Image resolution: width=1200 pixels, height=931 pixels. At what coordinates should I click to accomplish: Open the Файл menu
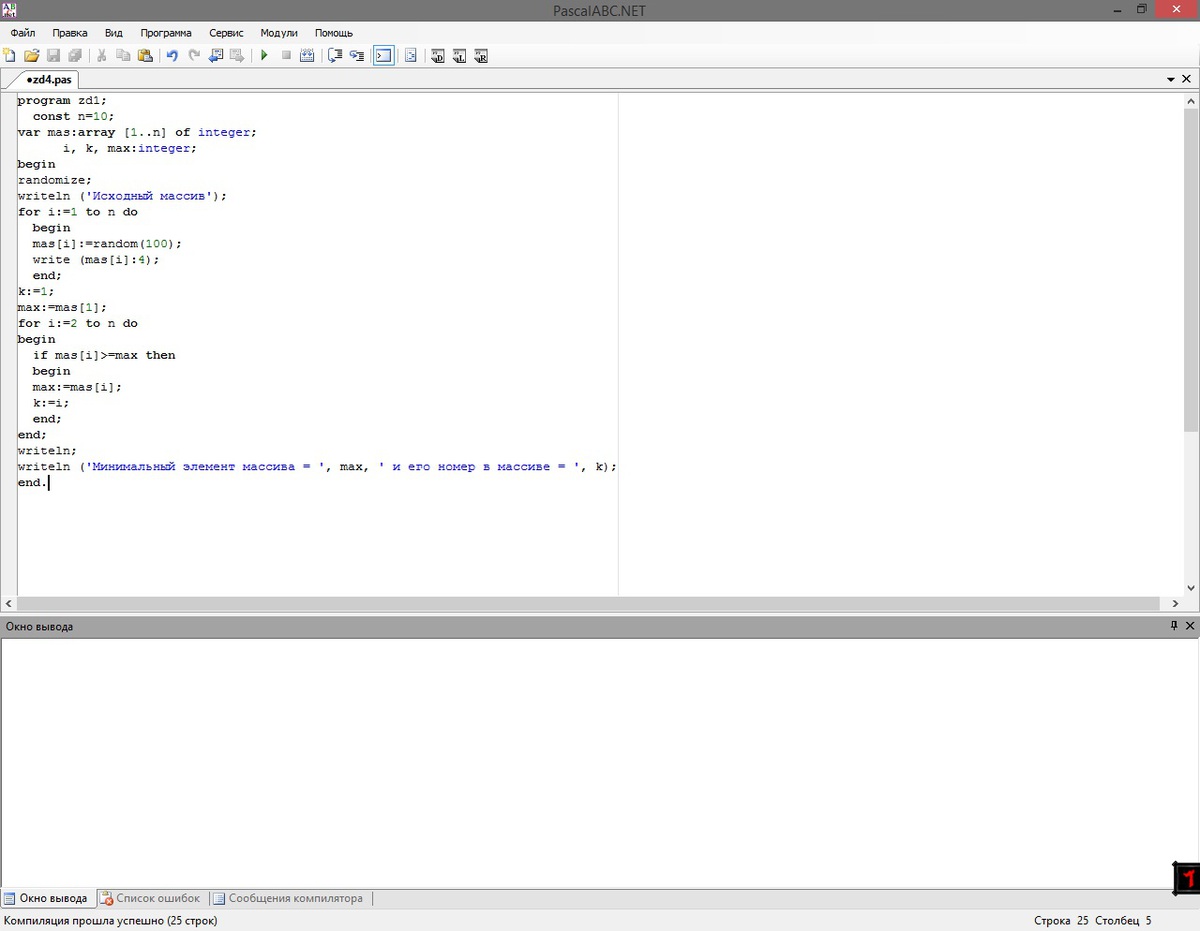[x=23, y=33]
